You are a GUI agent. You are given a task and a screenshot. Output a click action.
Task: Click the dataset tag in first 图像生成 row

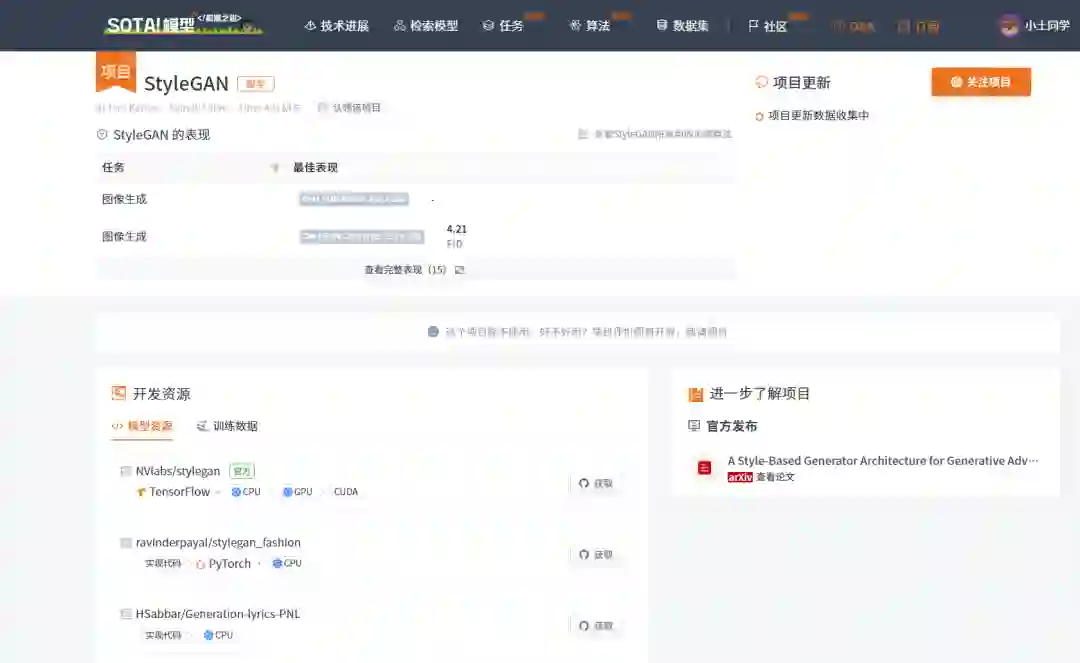tap(354, 199)
